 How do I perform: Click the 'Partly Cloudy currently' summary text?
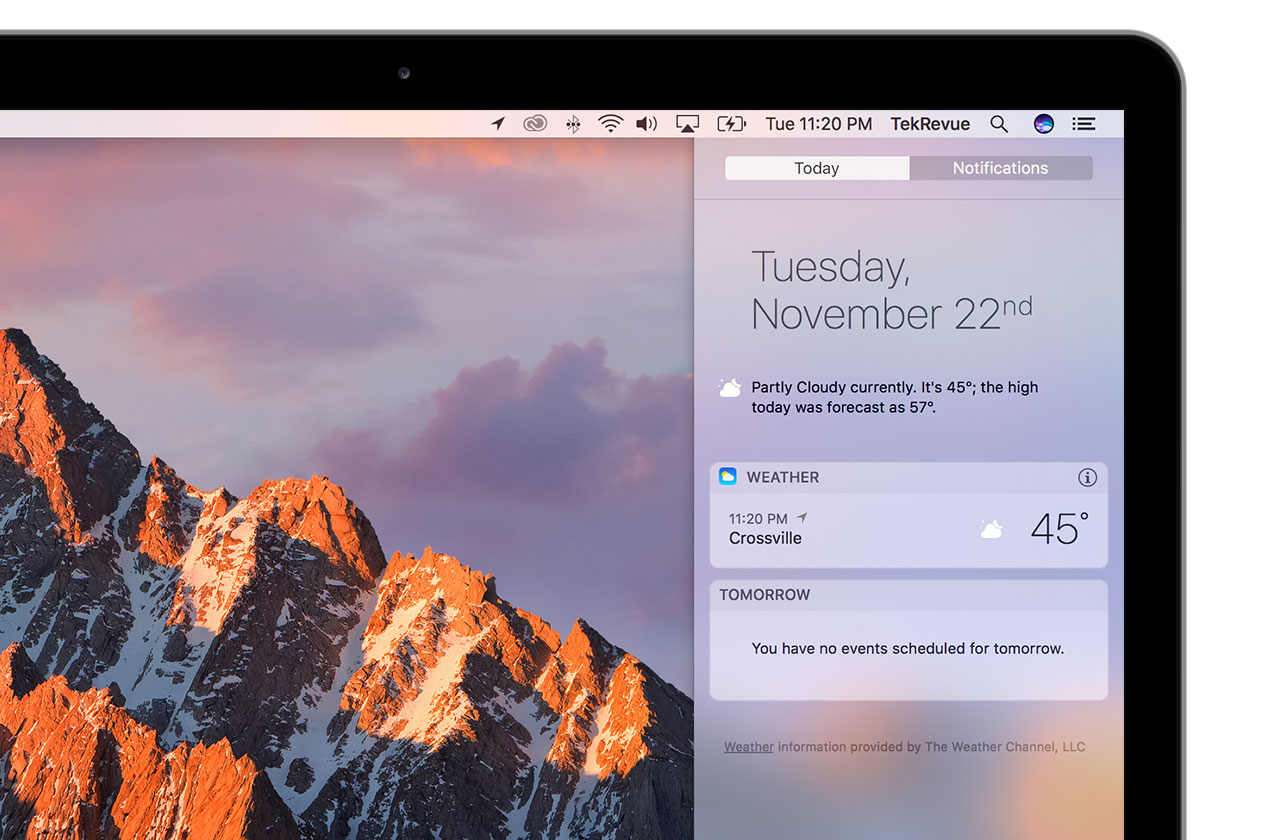(895, 397)
